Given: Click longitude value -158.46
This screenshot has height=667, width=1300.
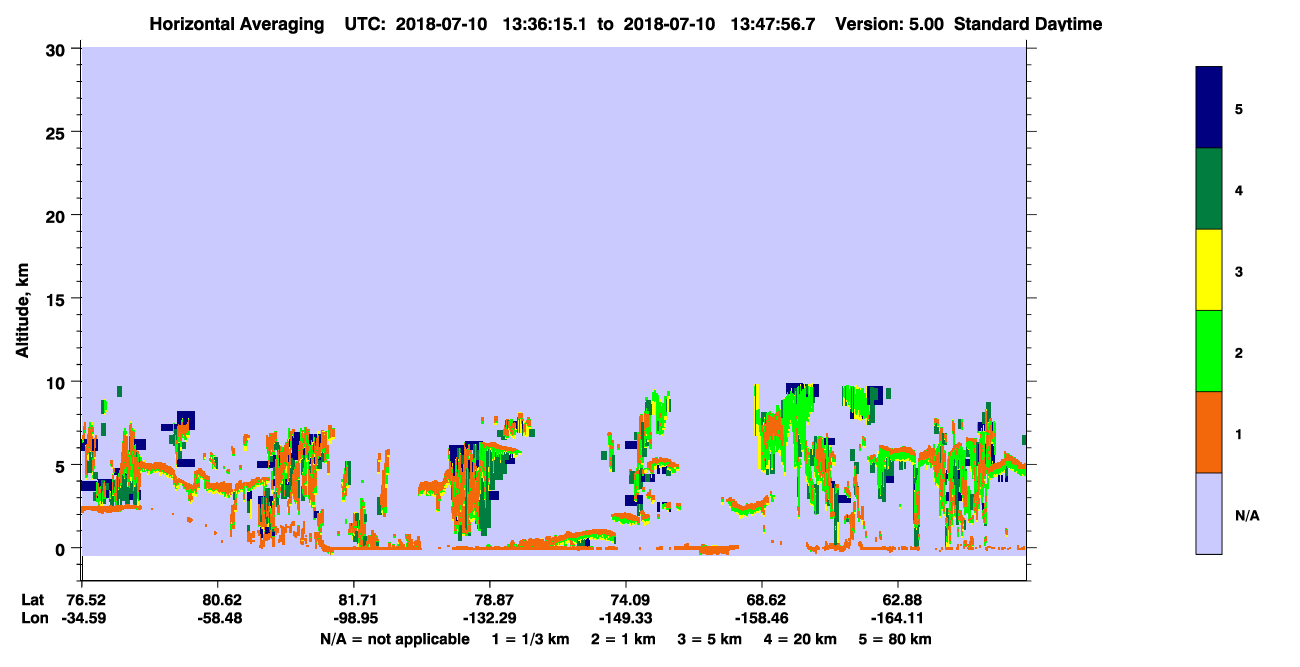Looking at the screenshot, I should [x=763, y=618].
